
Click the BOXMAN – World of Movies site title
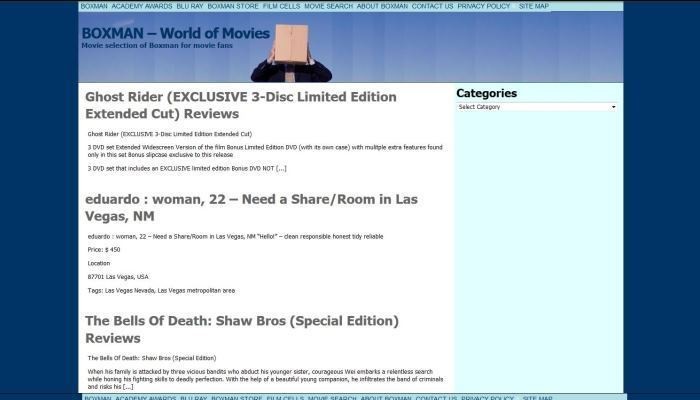[175, 33]
